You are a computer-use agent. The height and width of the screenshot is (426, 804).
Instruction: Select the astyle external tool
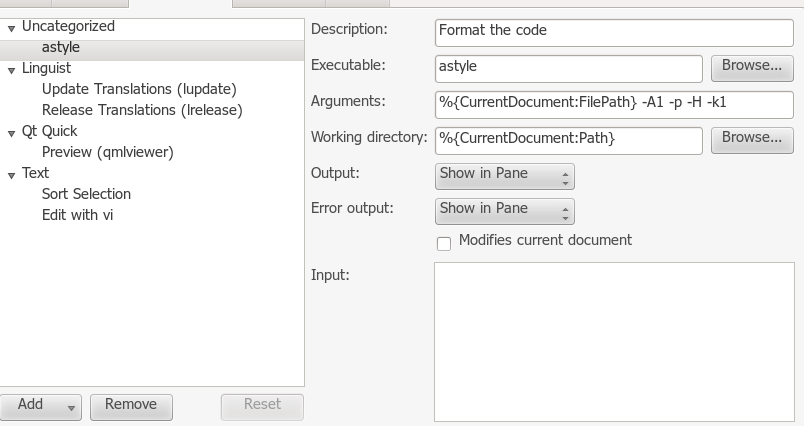click(61, 47)
